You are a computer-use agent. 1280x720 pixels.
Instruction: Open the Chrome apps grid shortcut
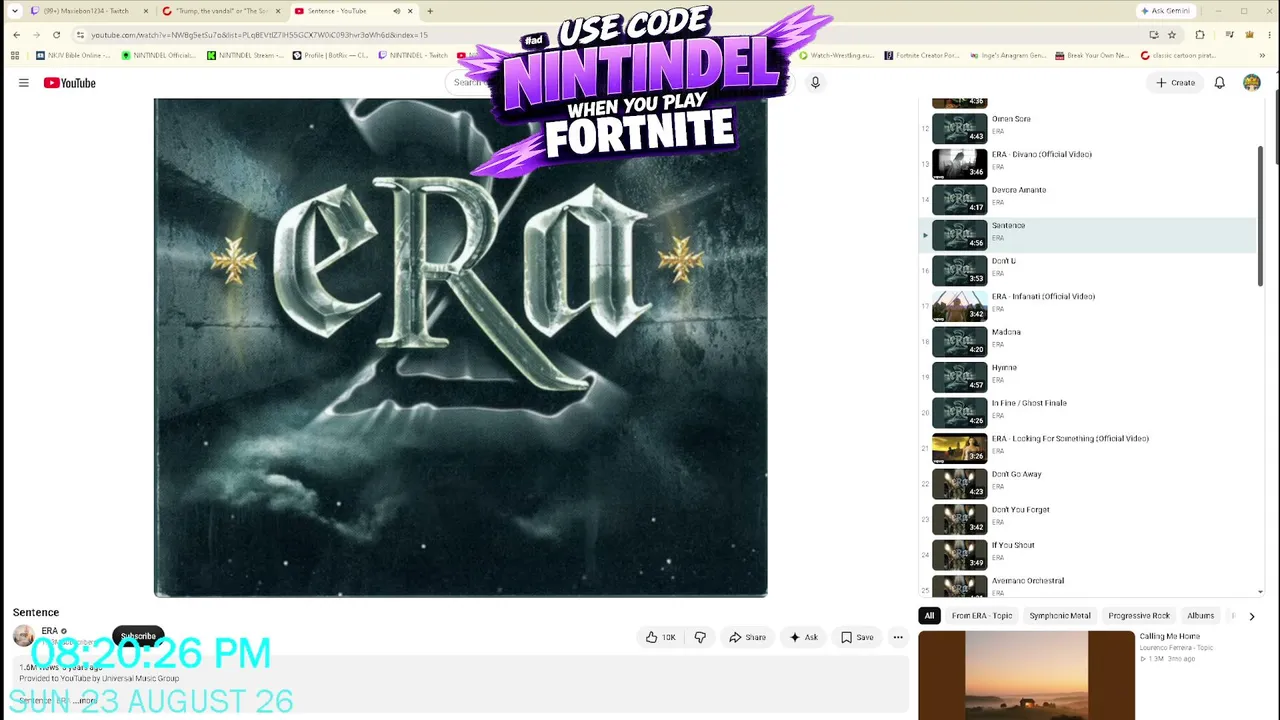[14, 55]
